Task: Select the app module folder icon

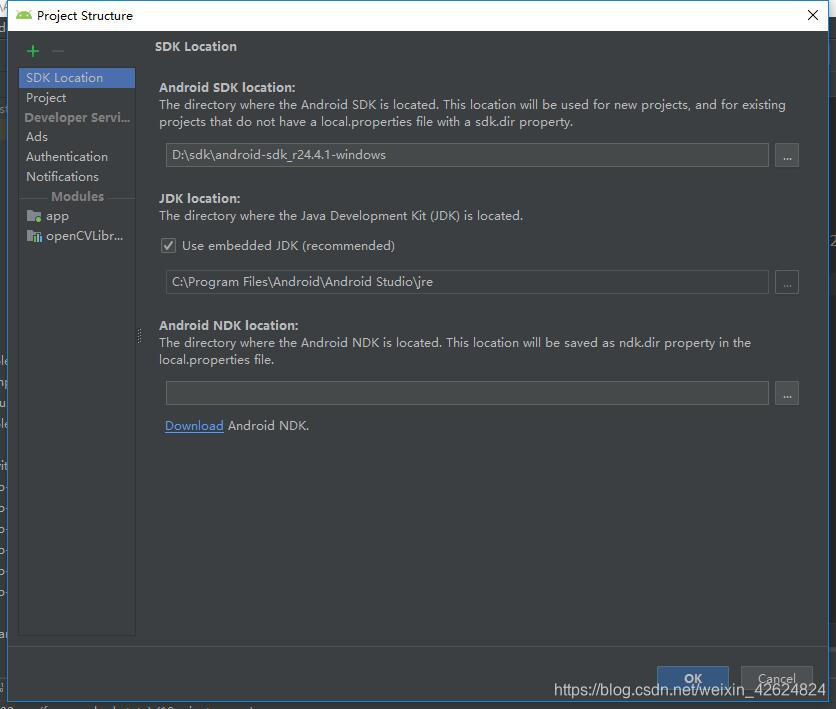Action: pos(34,216)
